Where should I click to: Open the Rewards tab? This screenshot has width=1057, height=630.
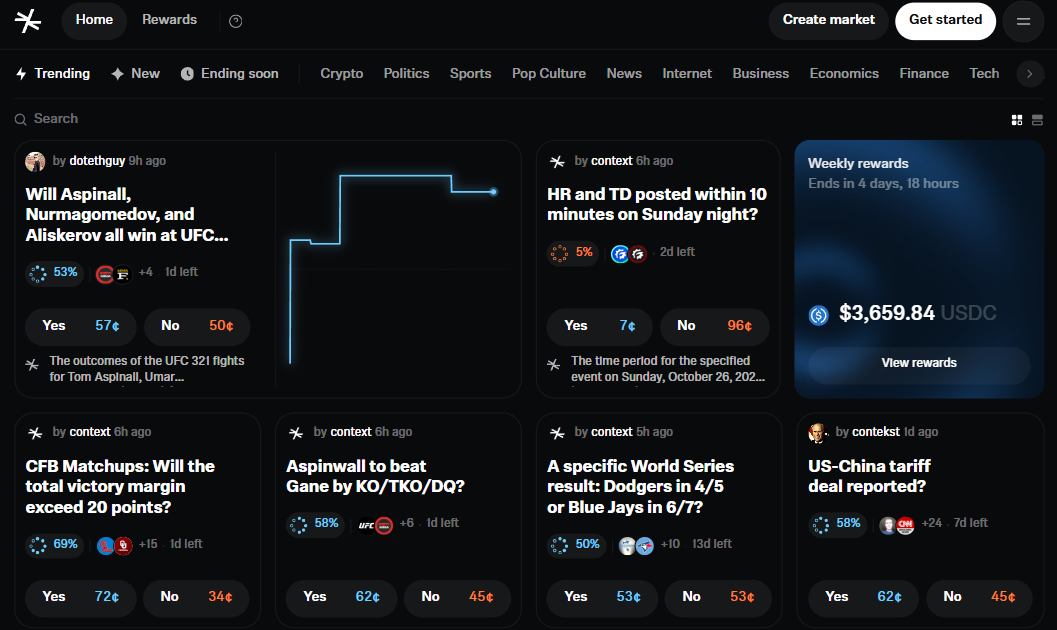click(169, 20)
